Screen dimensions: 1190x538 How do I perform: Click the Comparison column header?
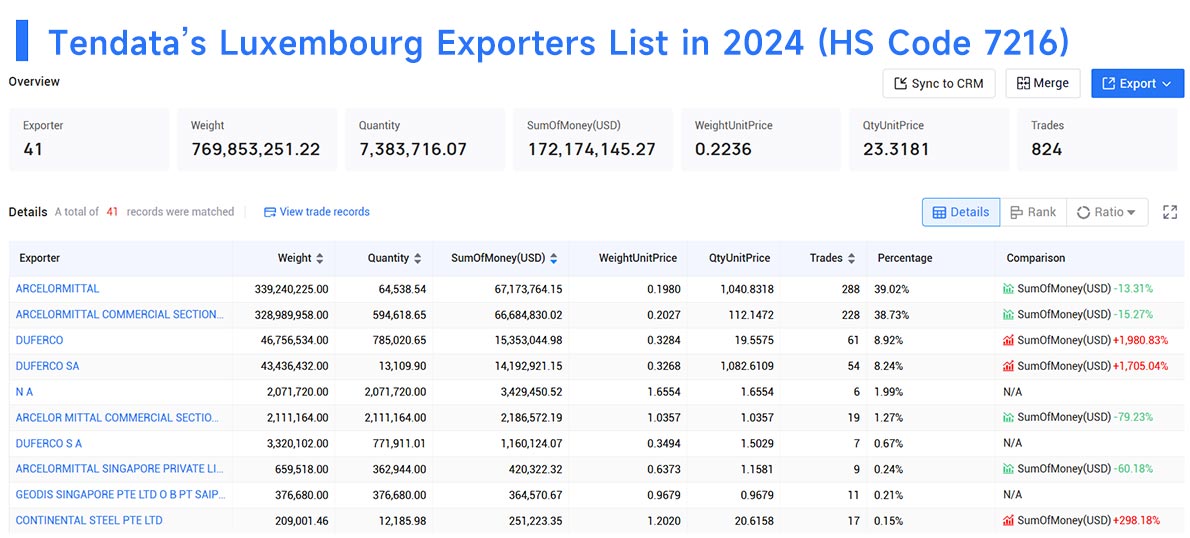tap(1035, 258)
